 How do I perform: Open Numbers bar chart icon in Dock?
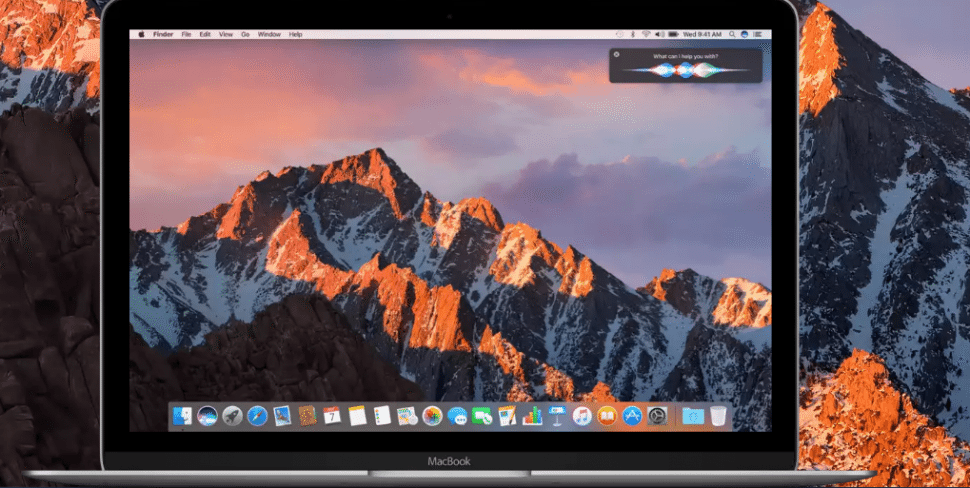[532, 416]
